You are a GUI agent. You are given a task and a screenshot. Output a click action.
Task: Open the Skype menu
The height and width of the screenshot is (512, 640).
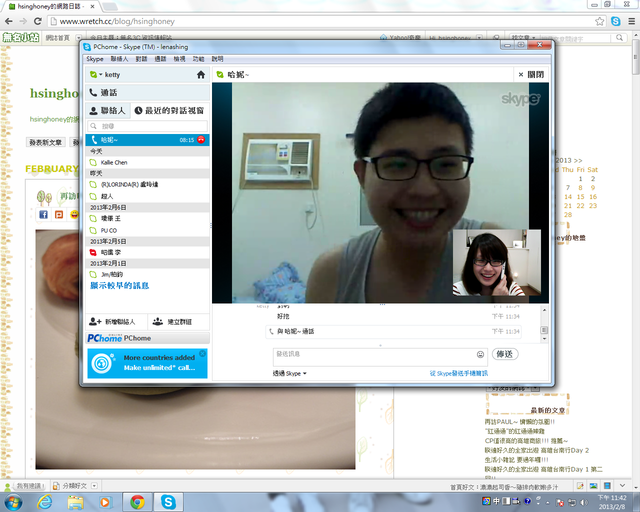[x=95, y=59]
